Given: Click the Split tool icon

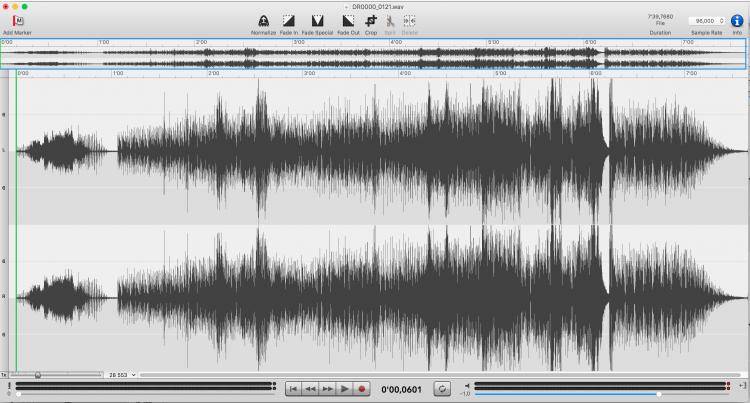Looking at the screenshot, I should click(x=390, y=20).
